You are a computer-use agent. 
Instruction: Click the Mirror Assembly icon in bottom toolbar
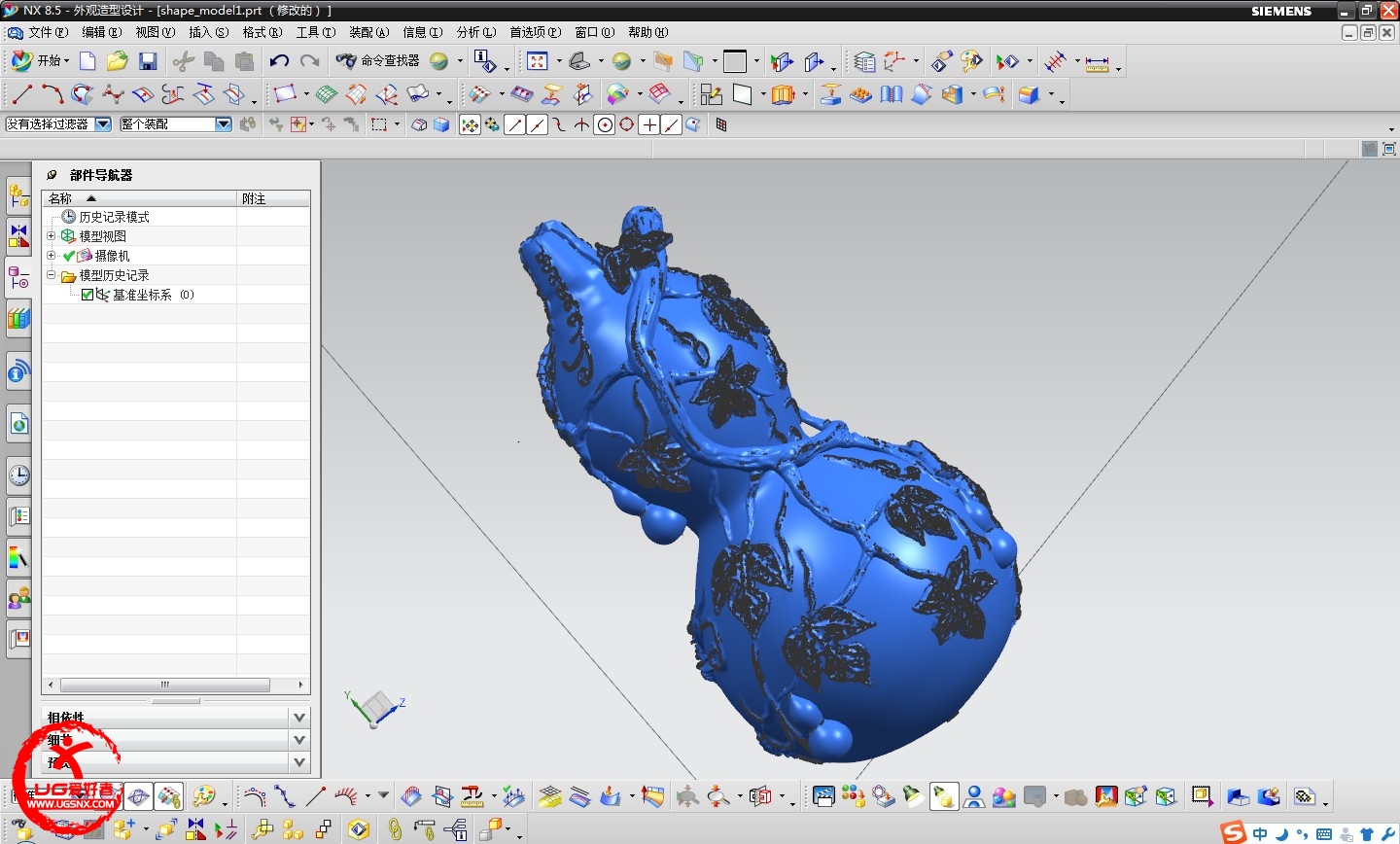click(x=196, y=829)
